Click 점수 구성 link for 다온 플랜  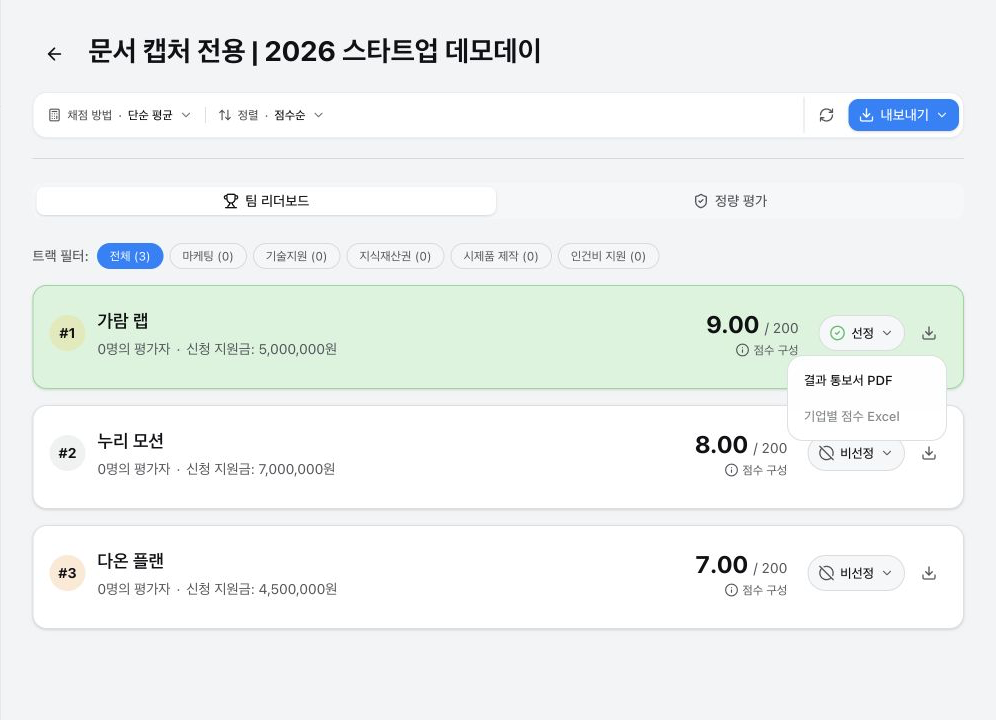click(x=765, y=590)
